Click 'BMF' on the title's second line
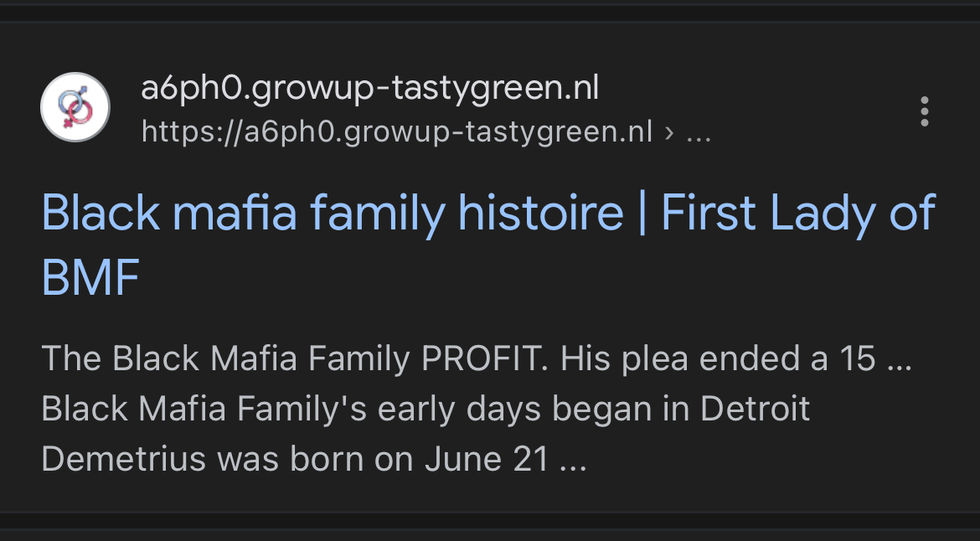This screenshot has height=541, width=980. coord(91,277)
